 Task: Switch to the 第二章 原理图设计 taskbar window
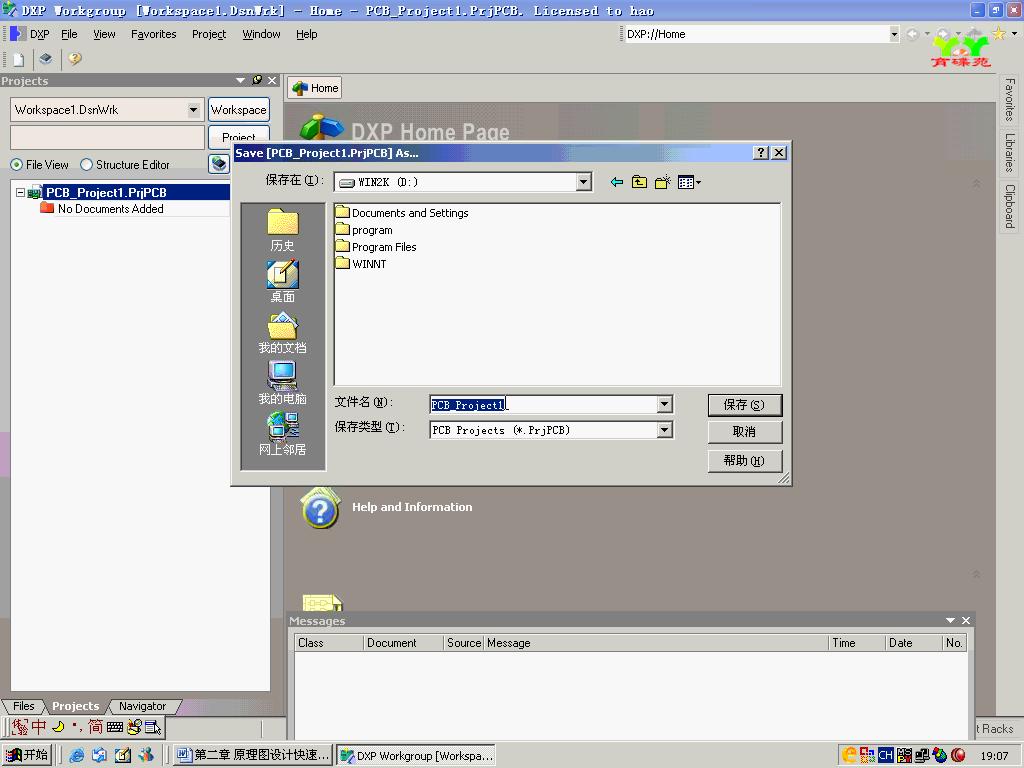[x=253, y=755]
